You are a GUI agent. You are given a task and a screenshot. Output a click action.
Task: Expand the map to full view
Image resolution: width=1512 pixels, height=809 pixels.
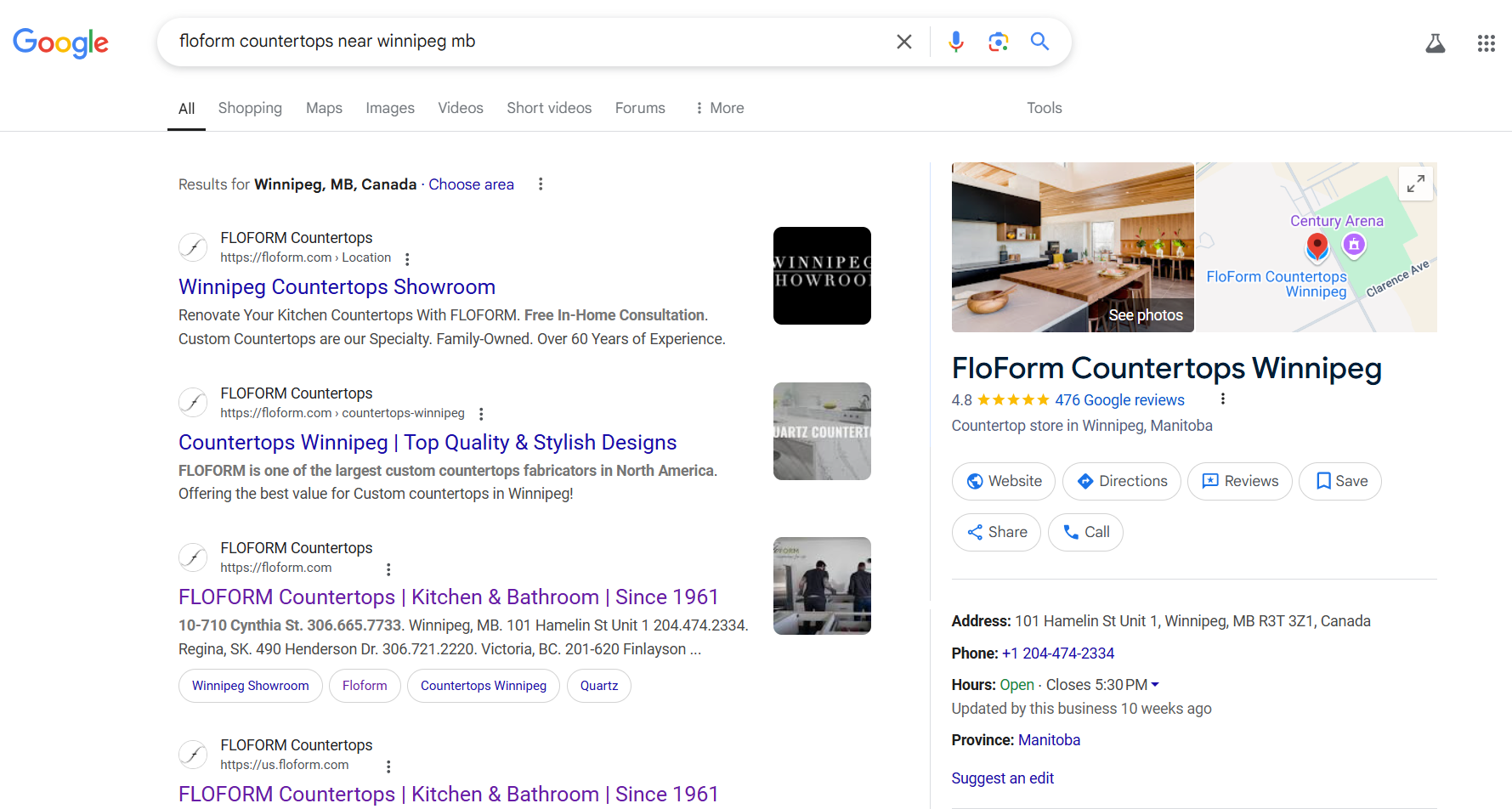pyautogui.click(x=1415, y=184)
